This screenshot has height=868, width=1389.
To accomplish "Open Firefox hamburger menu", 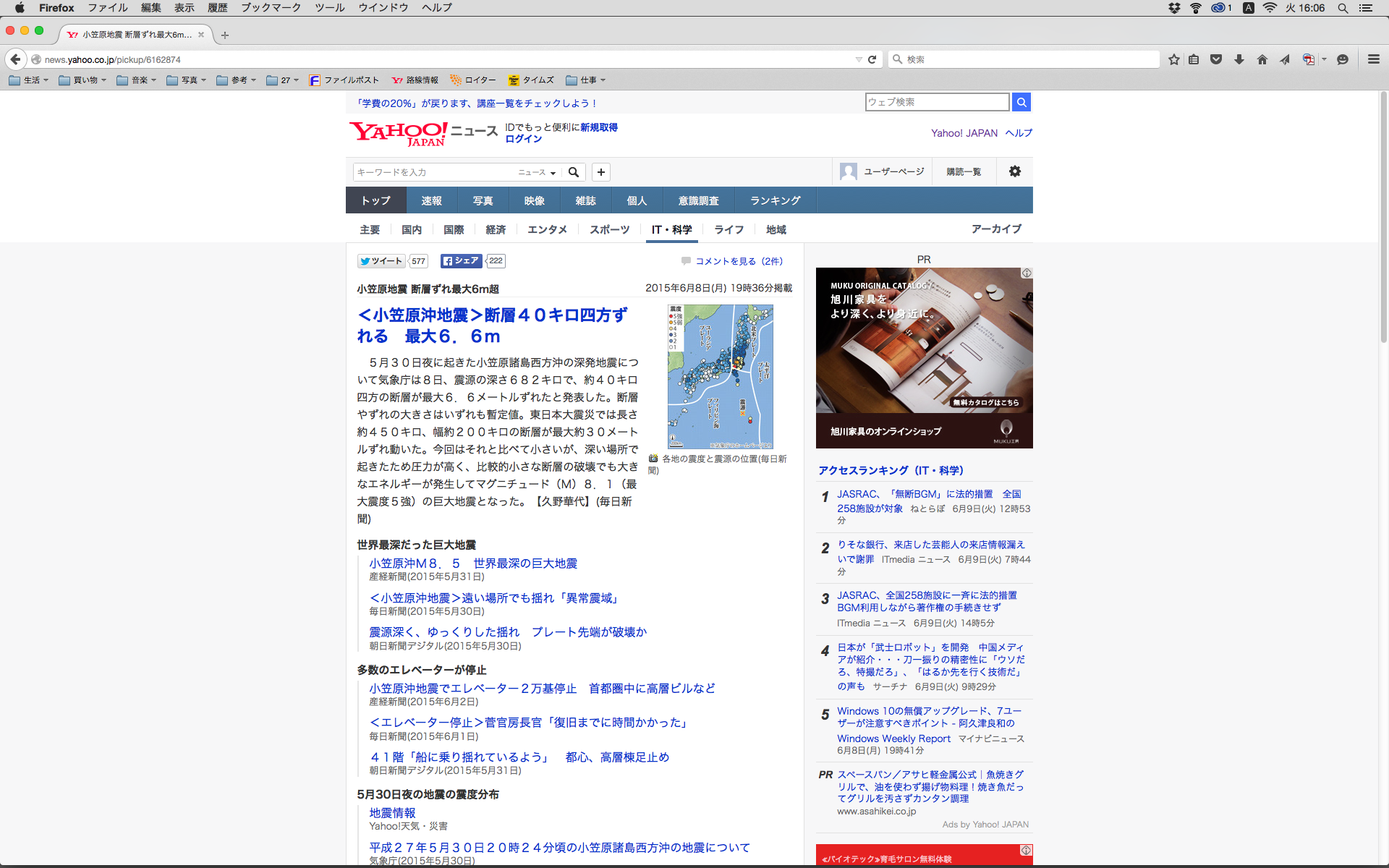I will [x=1373, y=59].
